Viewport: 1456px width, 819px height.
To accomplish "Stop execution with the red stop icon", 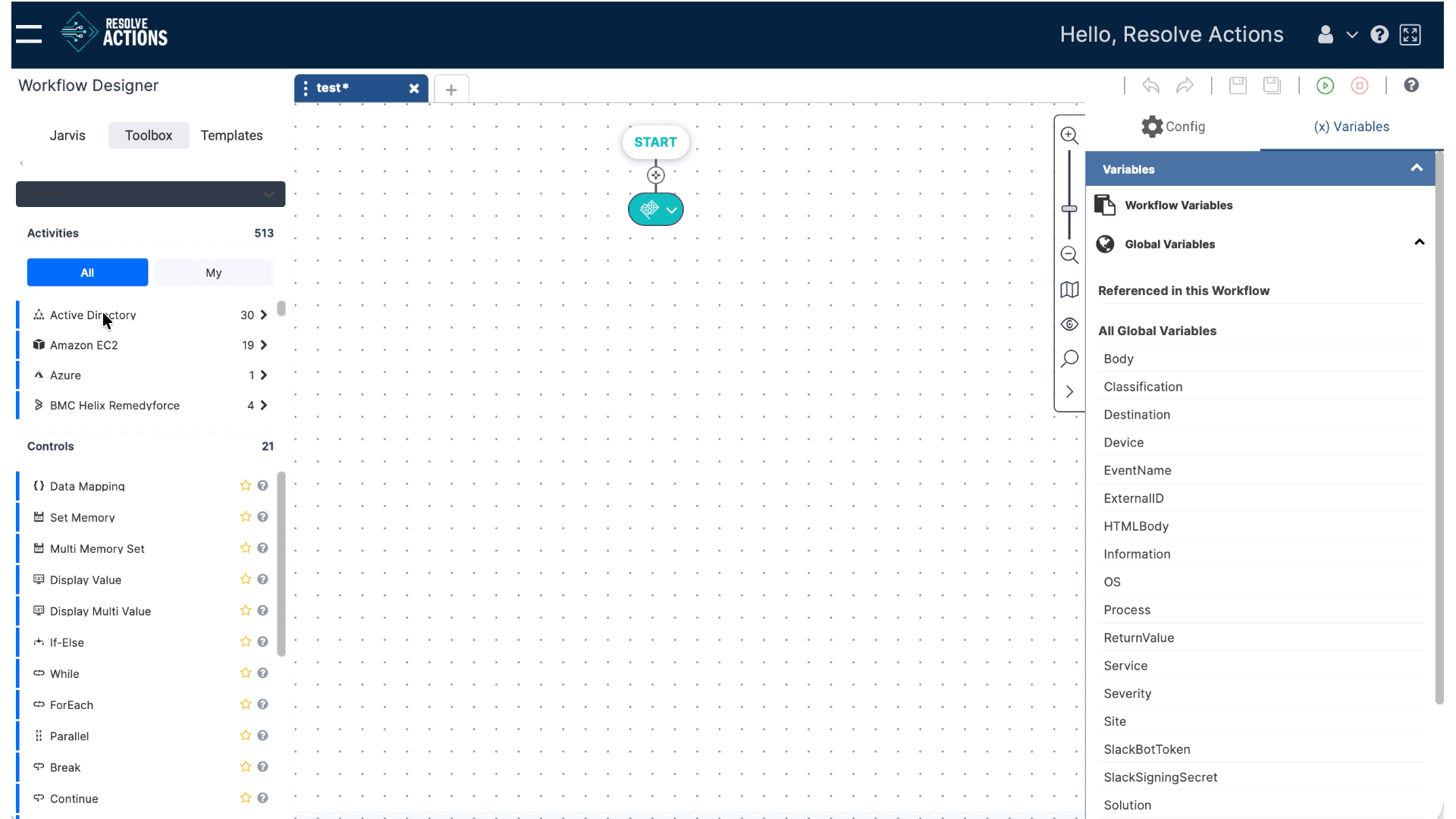I will [1360, 86].
